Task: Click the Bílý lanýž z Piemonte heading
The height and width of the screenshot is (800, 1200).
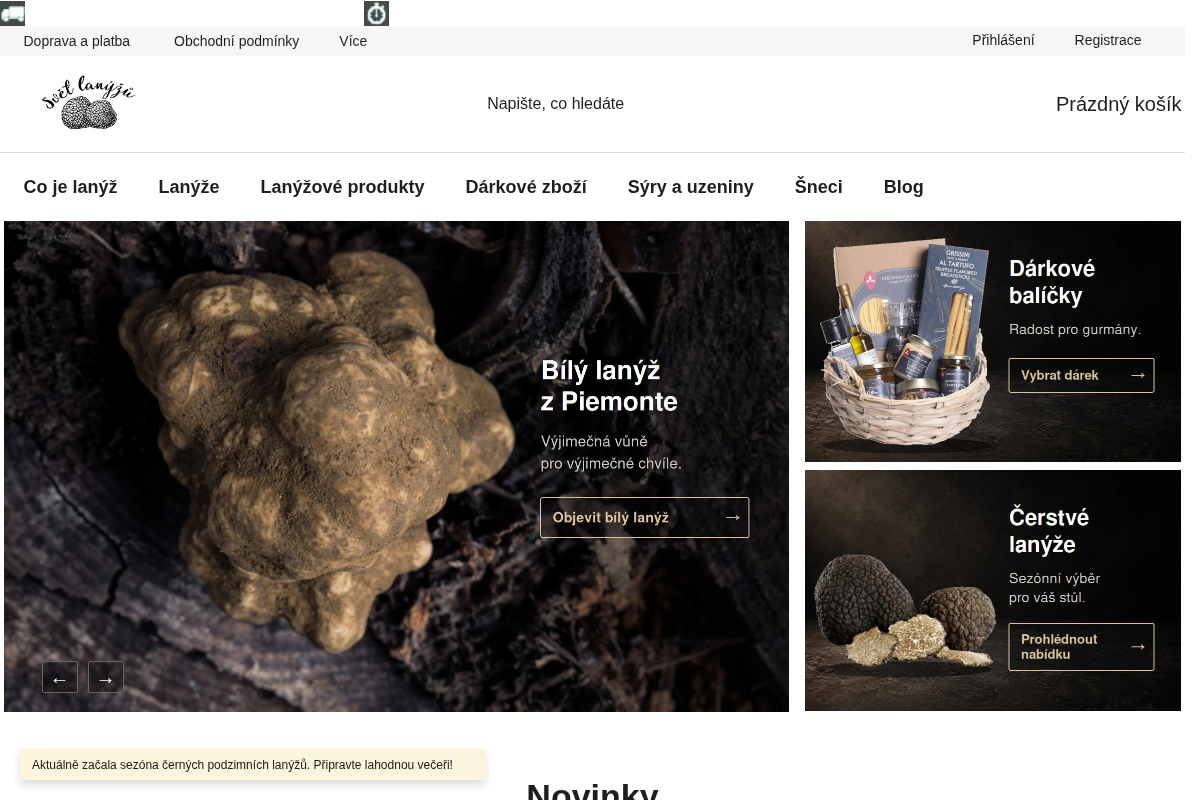Action: [609, 386]
